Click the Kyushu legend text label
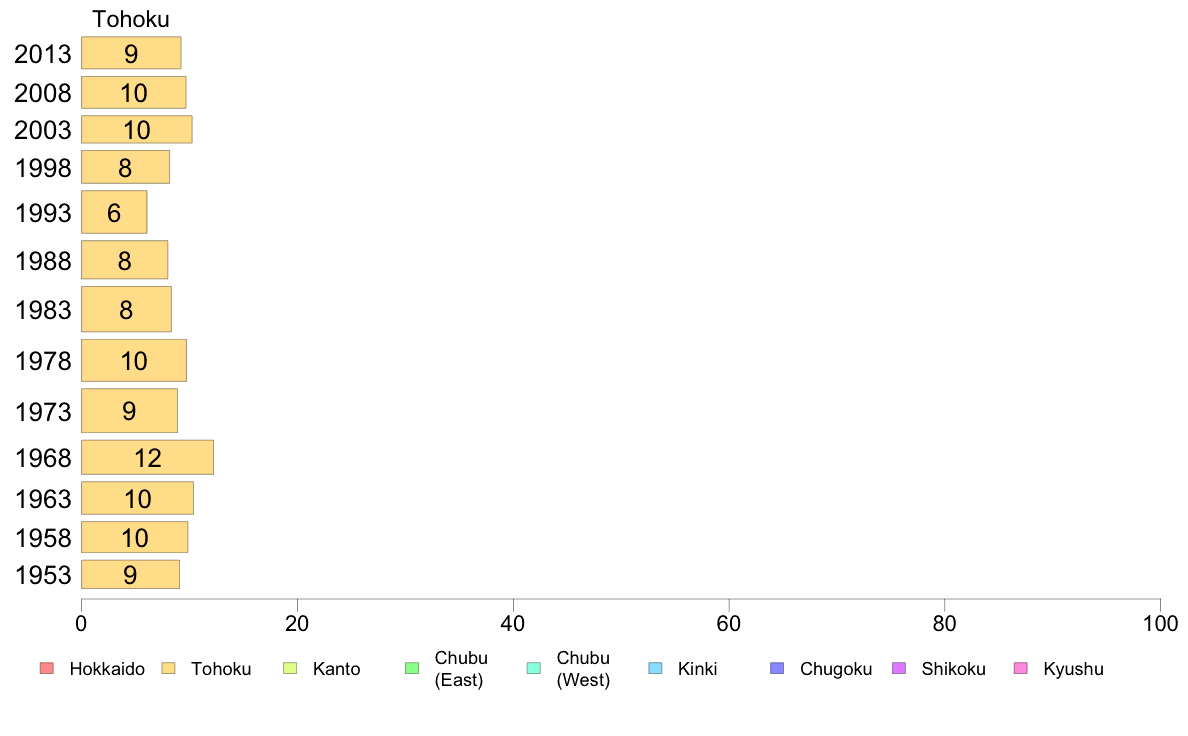 click(1073, 669)
